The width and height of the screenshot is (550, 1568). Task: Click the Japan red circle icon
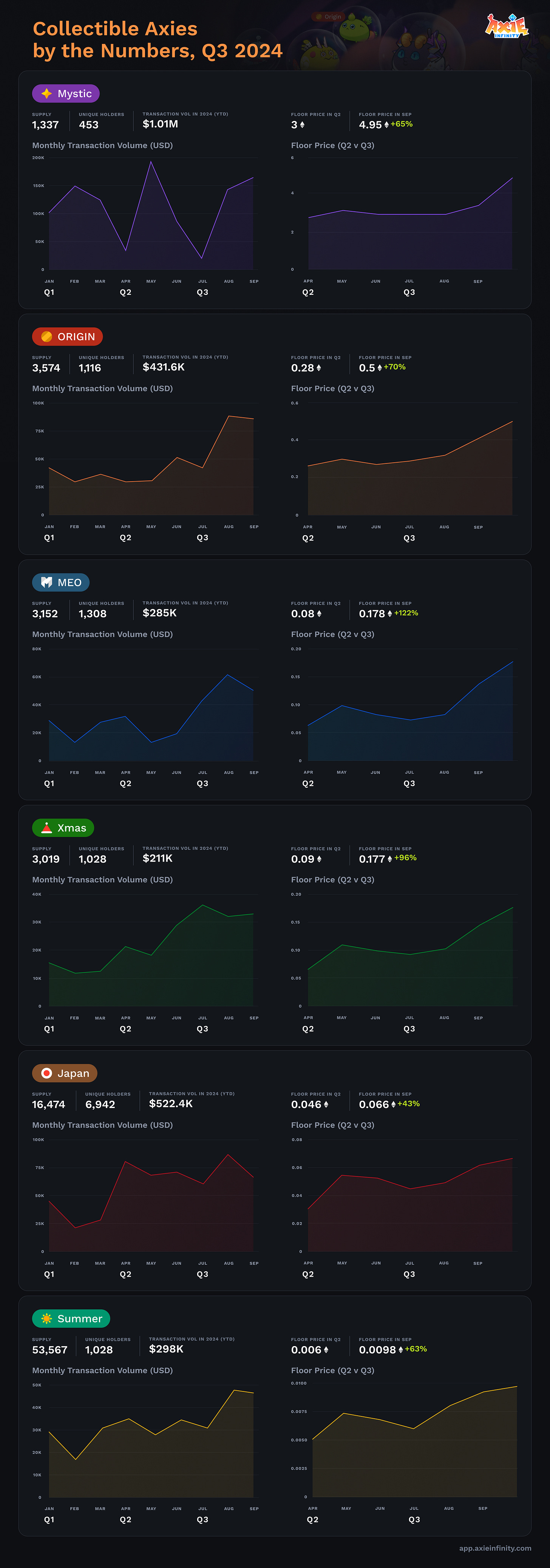tap(46, 1073)
